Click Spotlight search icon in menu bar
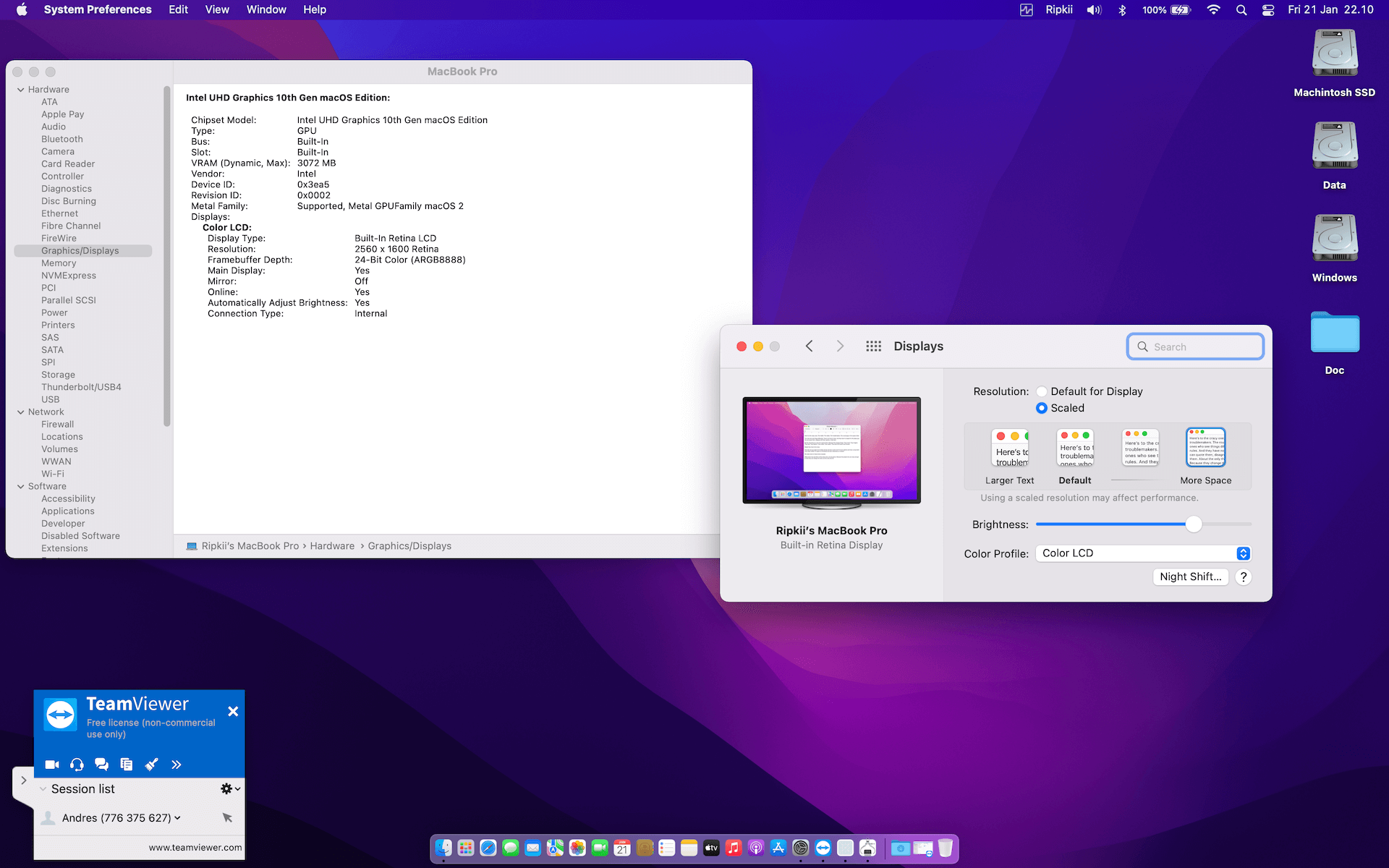Viewport: 1389px width, 868px height. [x=1241, y=10]
